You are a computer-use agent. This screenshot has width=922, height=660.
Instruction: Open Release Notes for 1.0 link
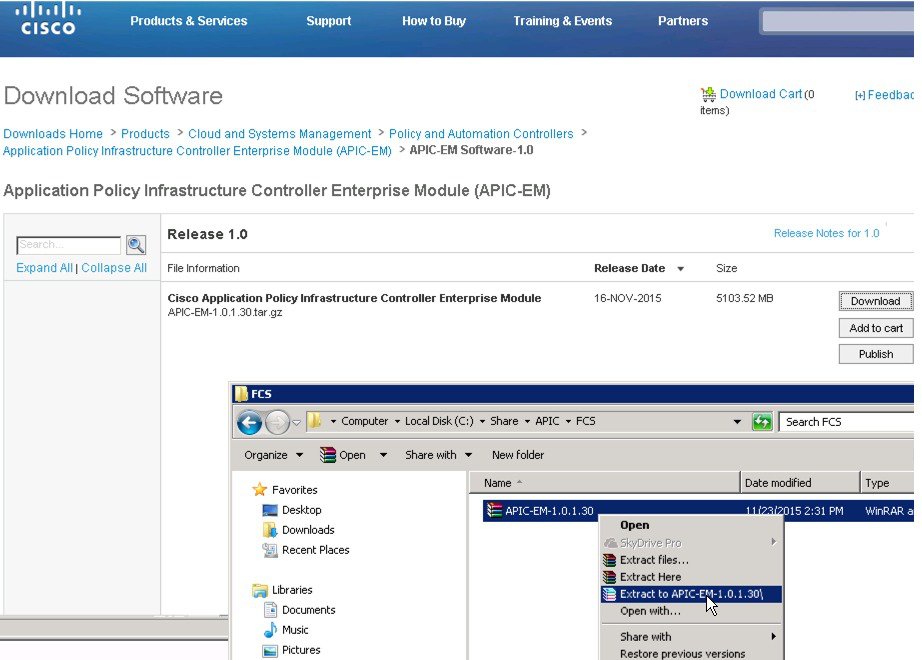(826, 234)
